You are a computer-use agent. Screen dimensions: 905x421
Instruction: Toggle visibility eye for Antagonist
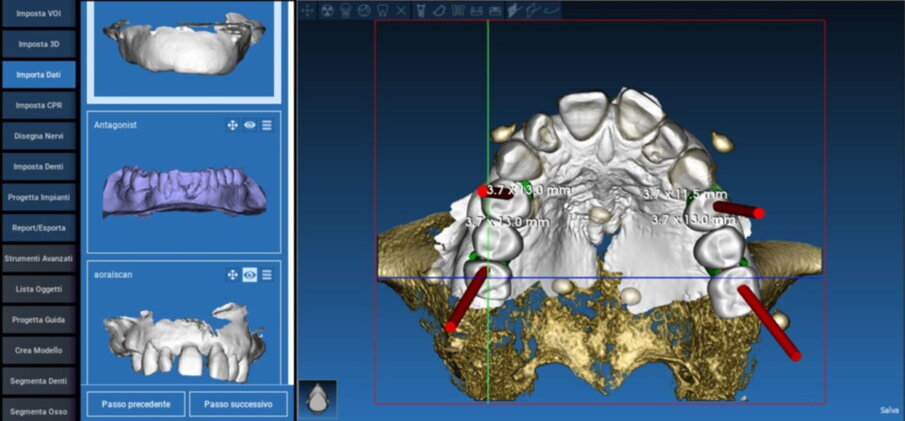[249, 125]
